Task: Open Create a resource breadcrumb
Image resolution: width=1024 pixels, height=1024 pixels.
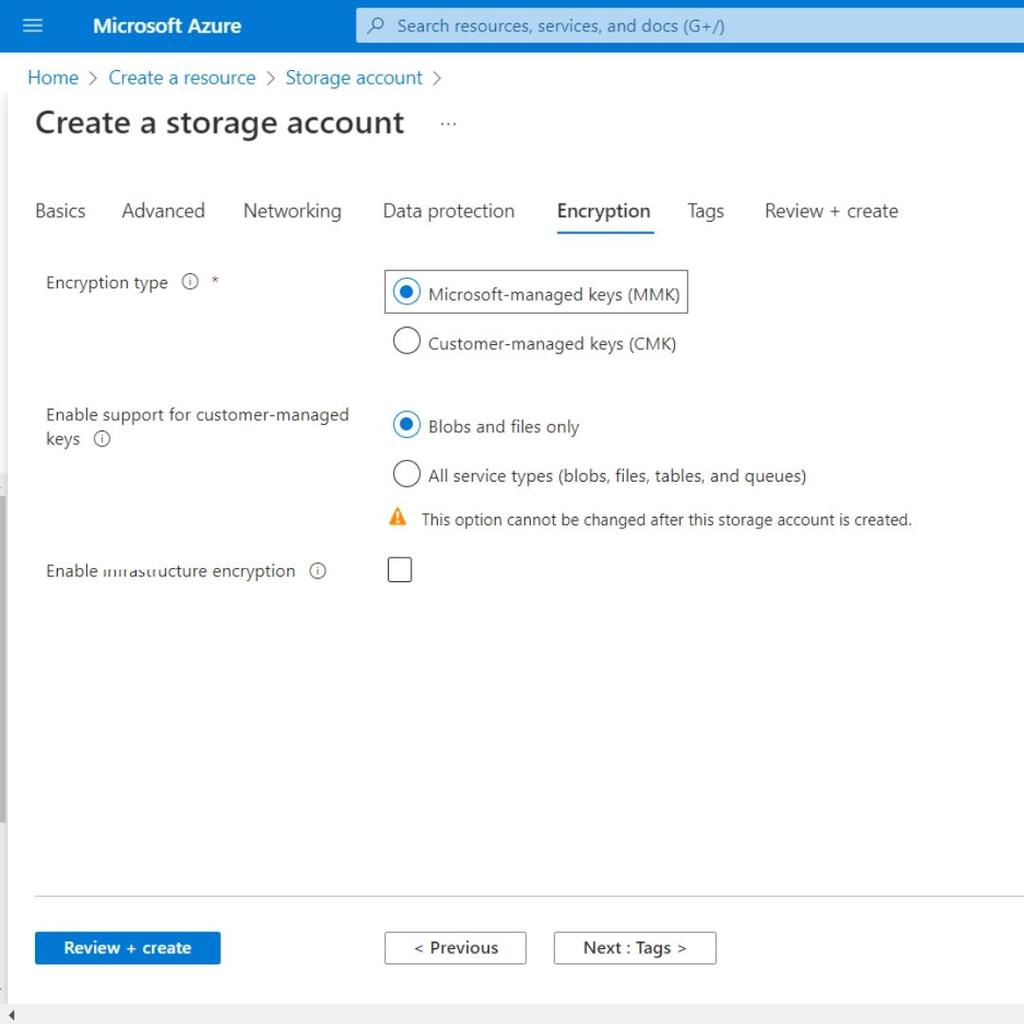Action: 182,78
